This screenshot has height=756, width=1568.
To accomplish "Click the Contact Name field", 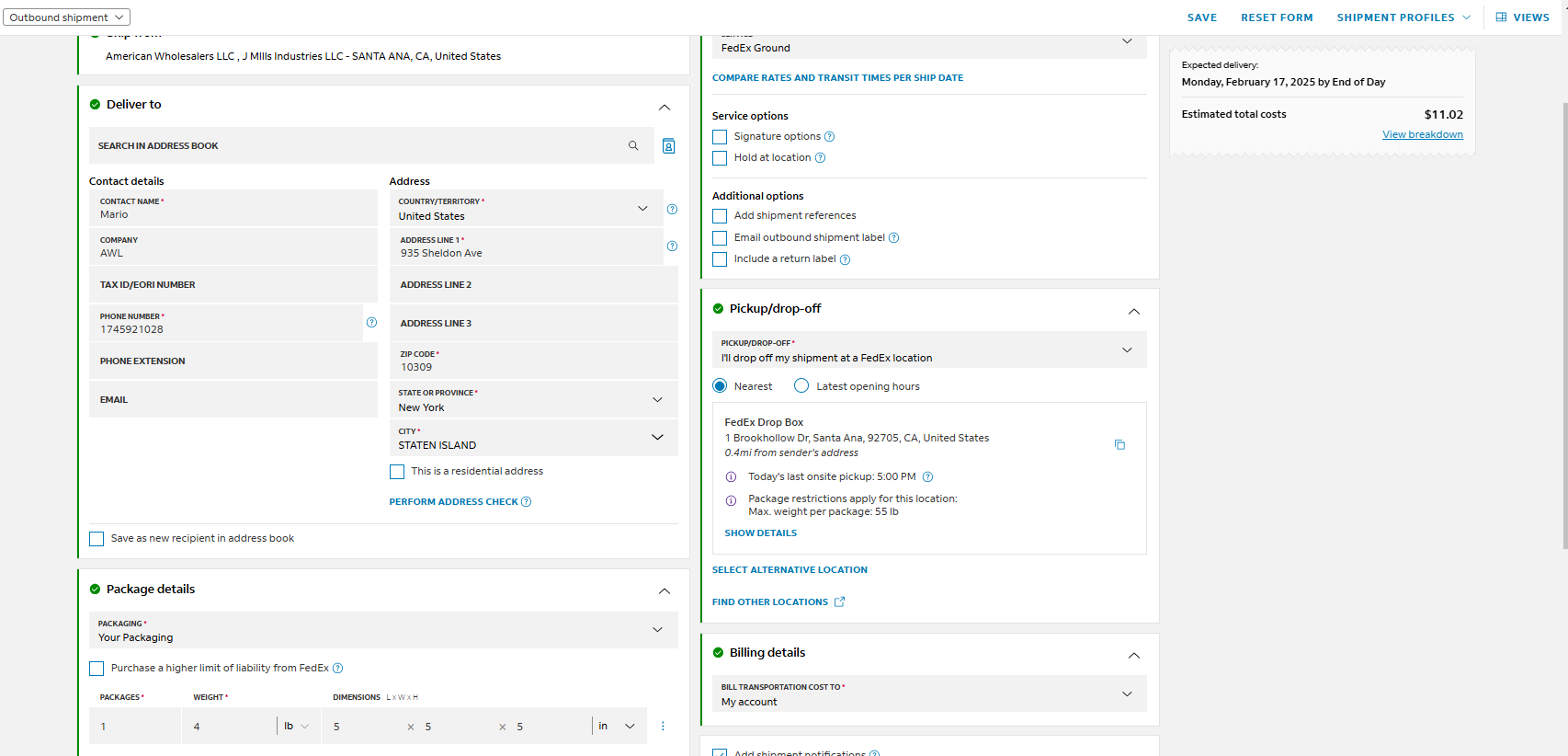I will point(233,209).
